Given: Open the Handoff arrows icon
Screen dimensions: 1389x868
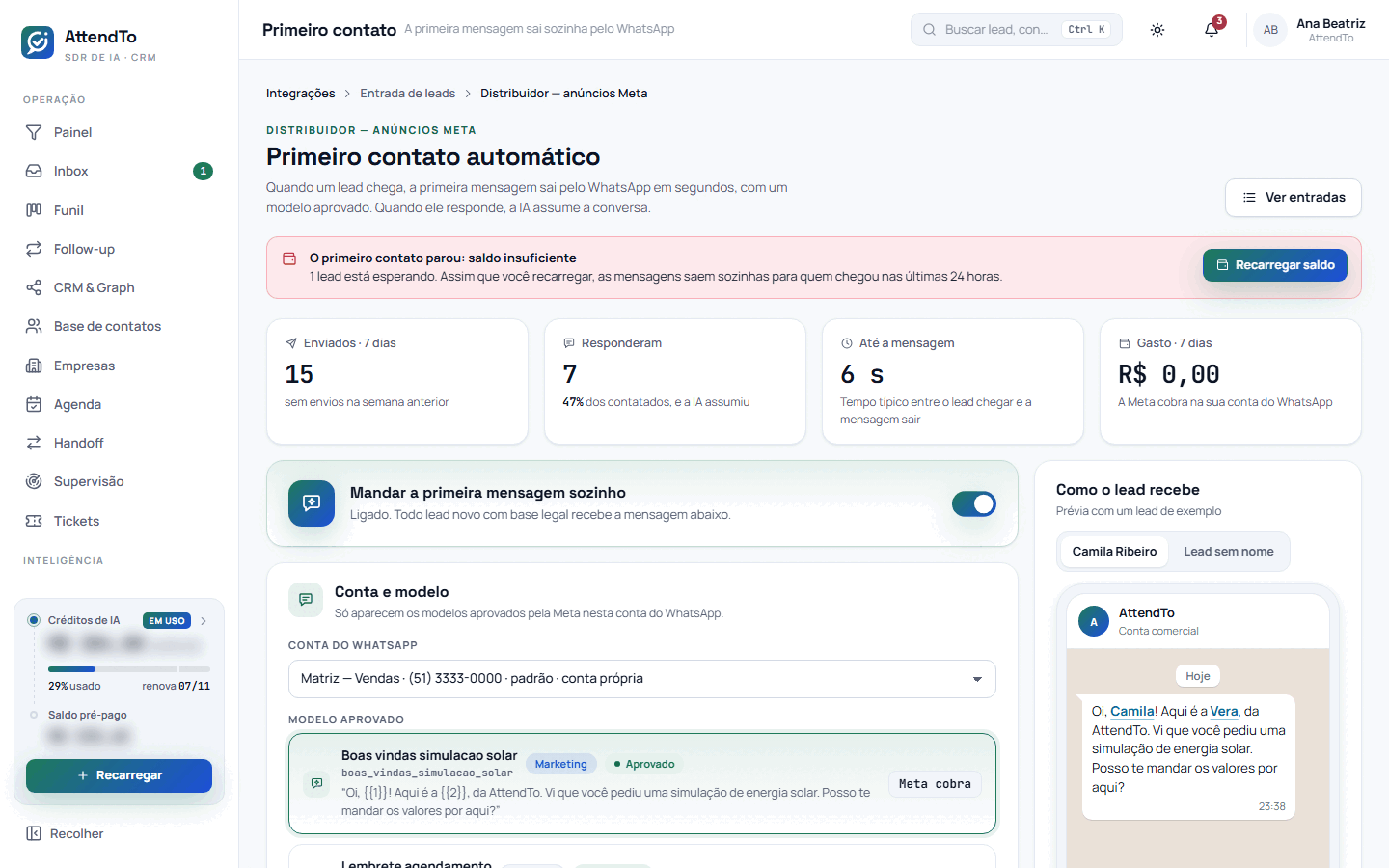Looking at the screenshot, I should click(x=34, y=443).
